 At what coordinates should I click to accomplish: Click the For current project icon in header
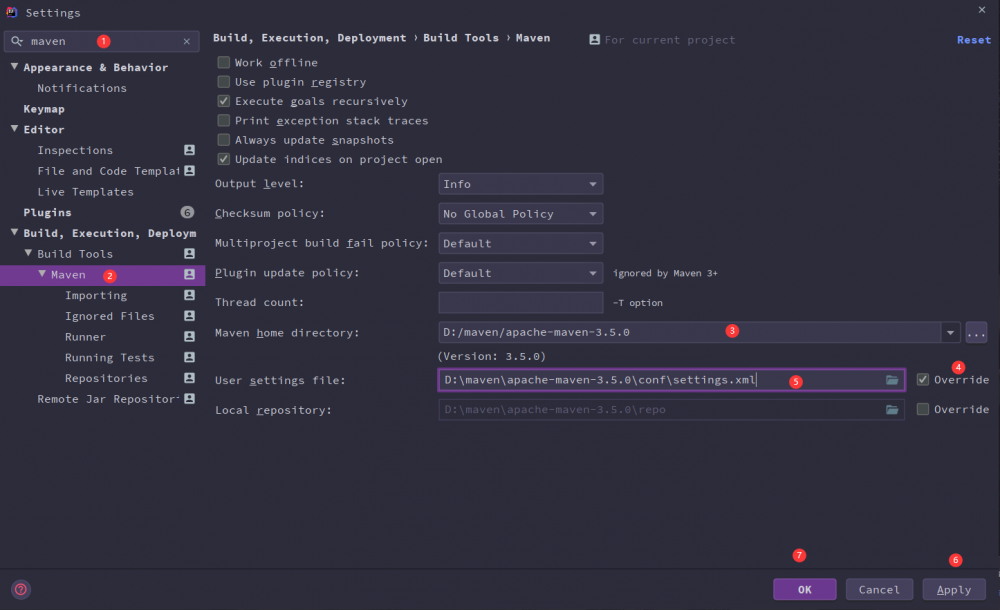tap(596, 39)
